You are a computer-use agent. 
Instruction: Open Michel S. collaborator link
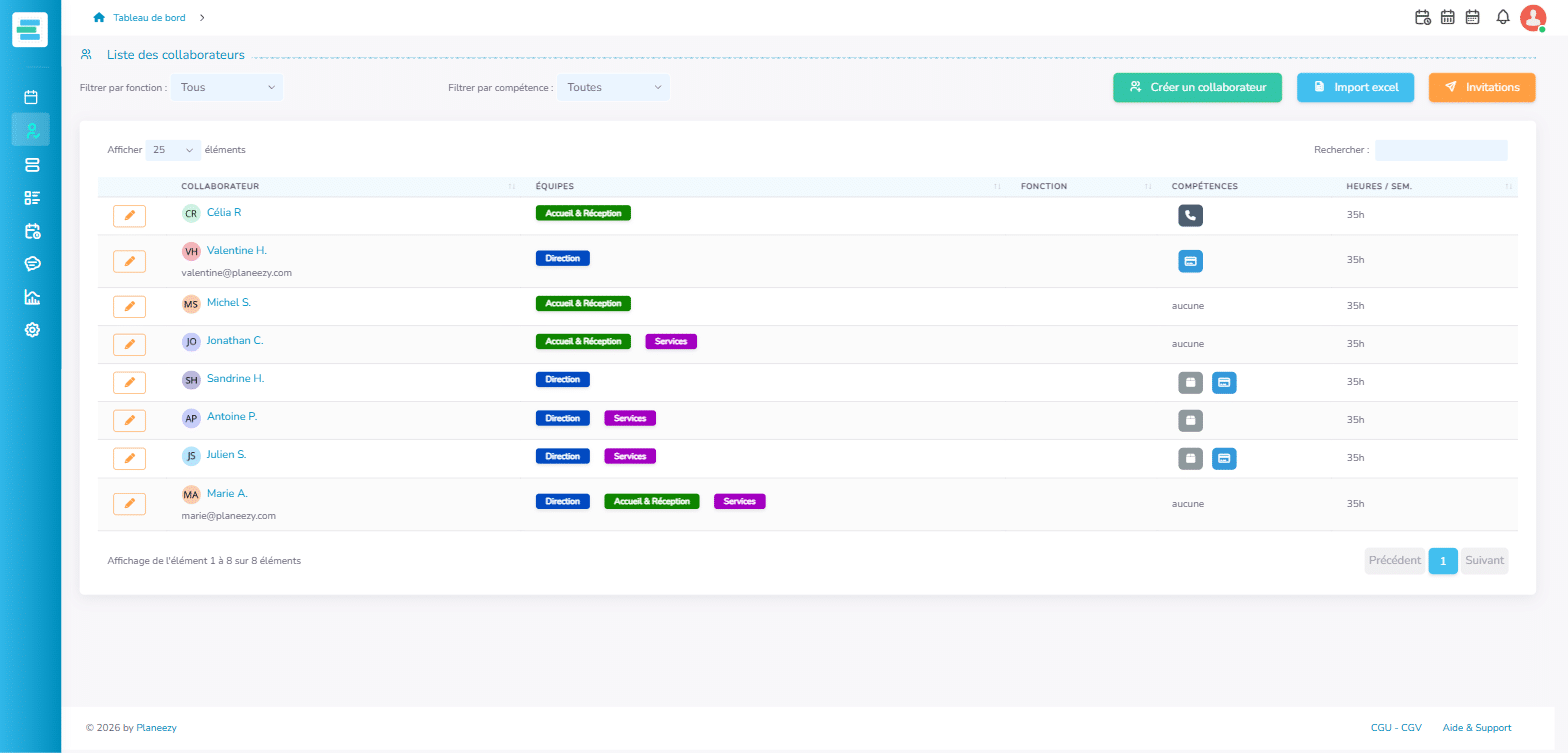tap(229, 302)
